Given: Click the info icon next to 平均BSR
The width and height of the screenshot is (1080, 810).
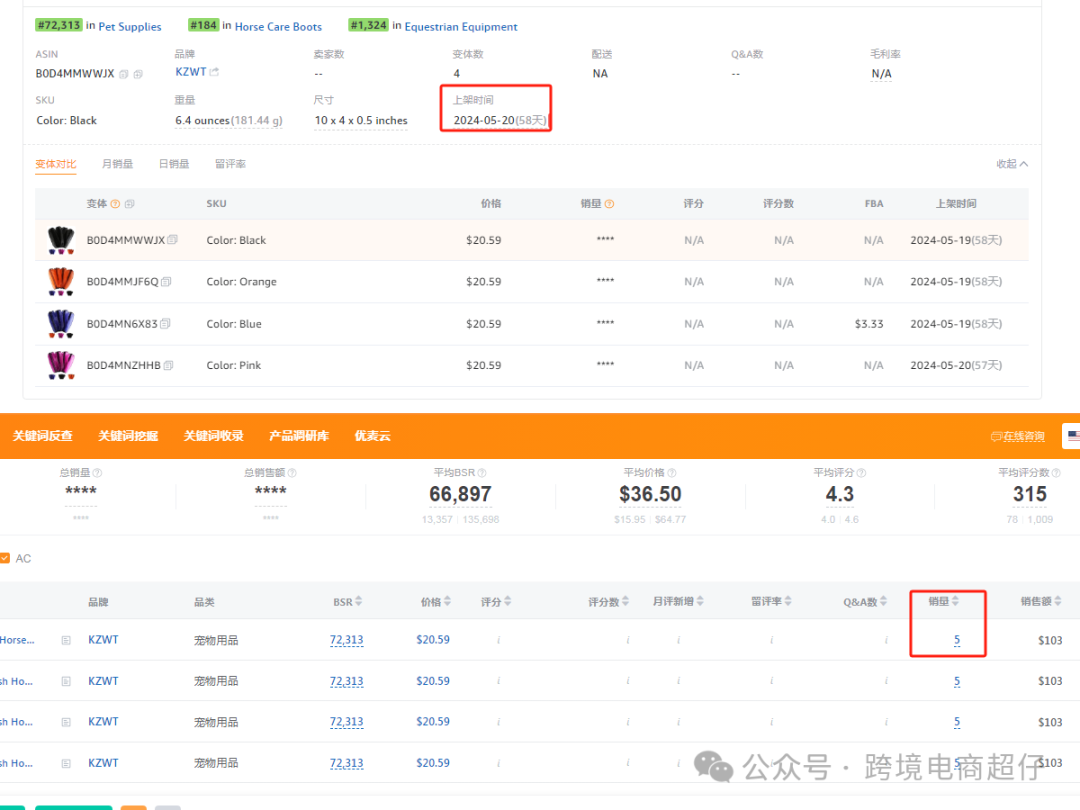Looking at the screenshot, I should (x=484, y=473).
